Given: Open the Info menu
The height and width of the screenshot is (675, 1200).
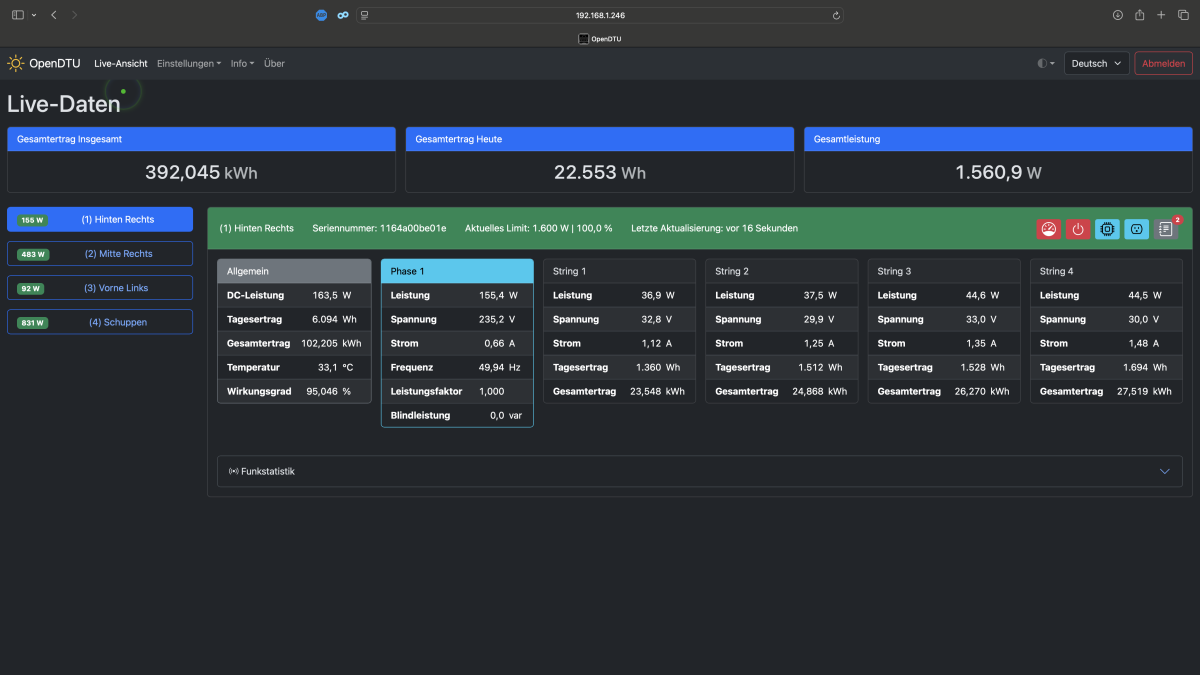Looking at the screenshot, I should point(242,63).
